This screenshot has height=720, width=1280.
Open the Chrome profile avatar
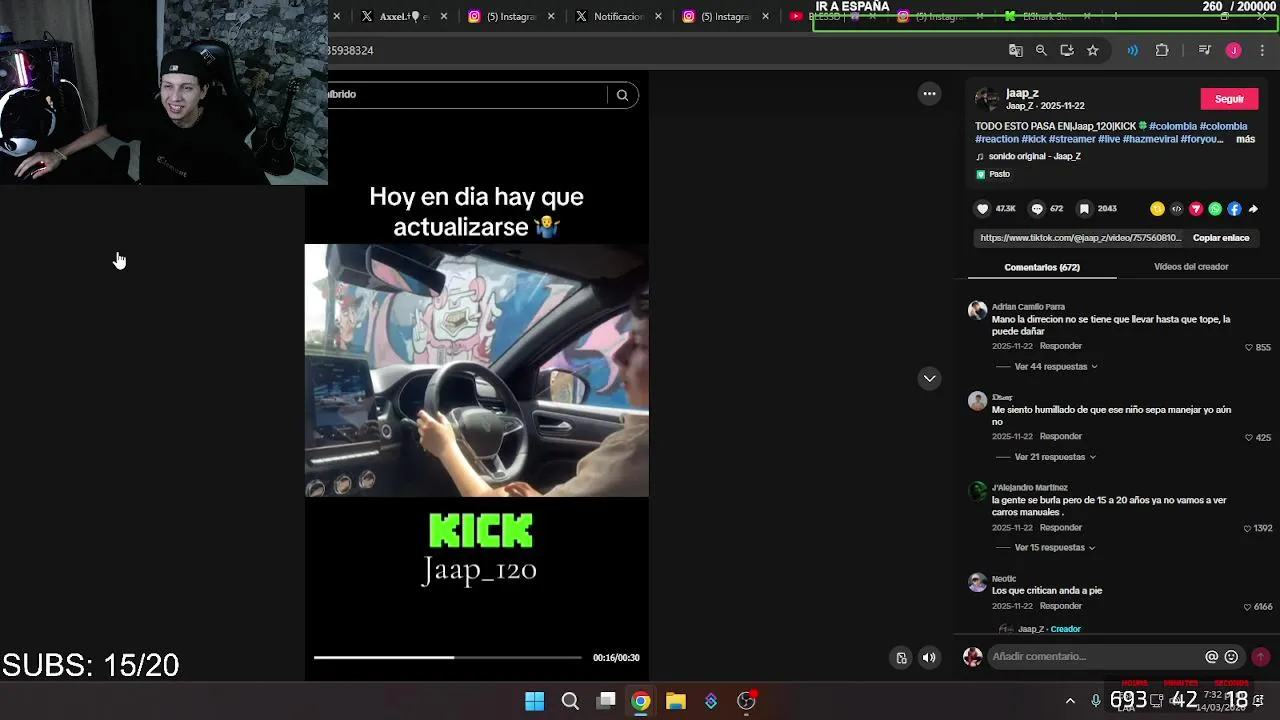point(1233,50)
